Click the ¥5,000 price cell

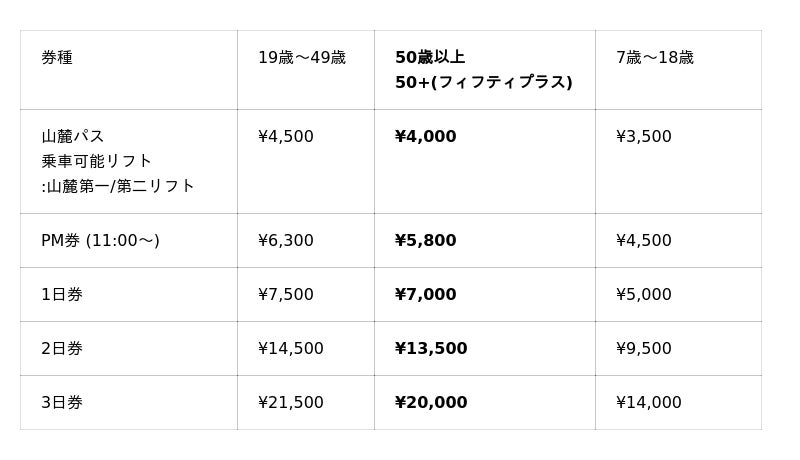coord(643,295)
